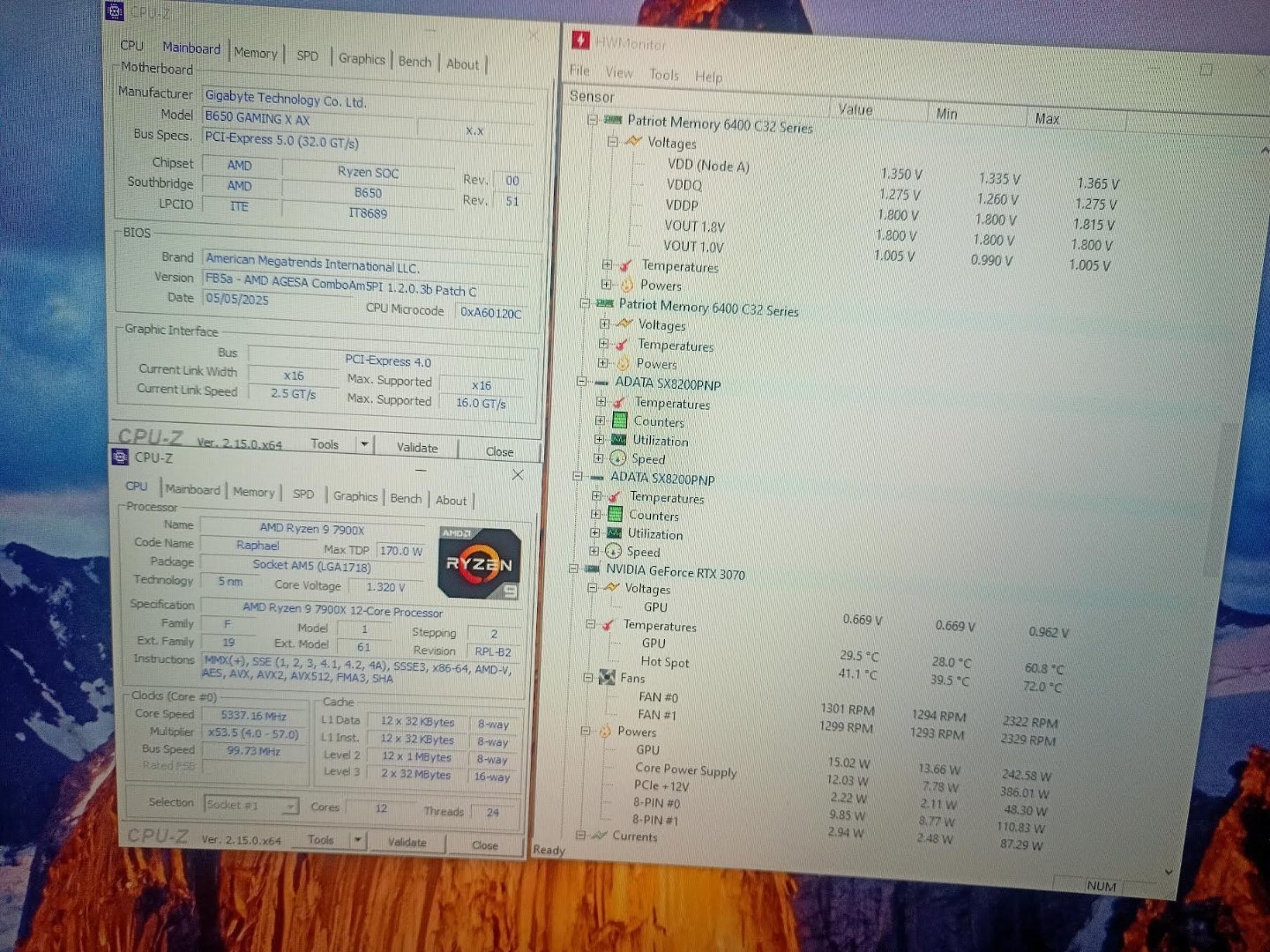The height and width of the screenshot is (952, 1270).
Task: Click Close button in lower CPU-Z window
Action: pyautogui.click(x=485, y=844)
